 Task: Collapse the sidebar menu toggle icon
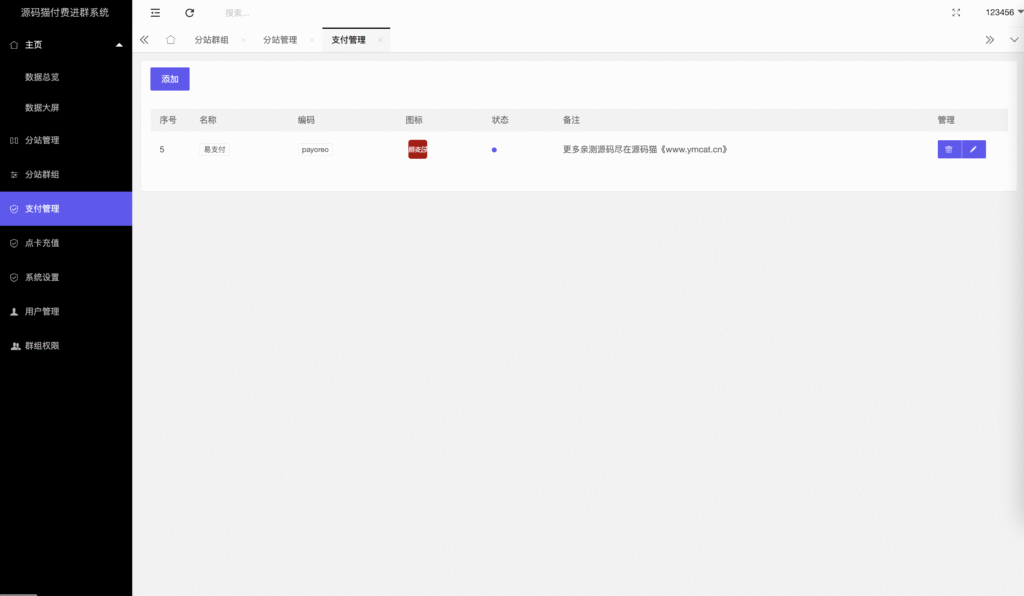point(155,12)
